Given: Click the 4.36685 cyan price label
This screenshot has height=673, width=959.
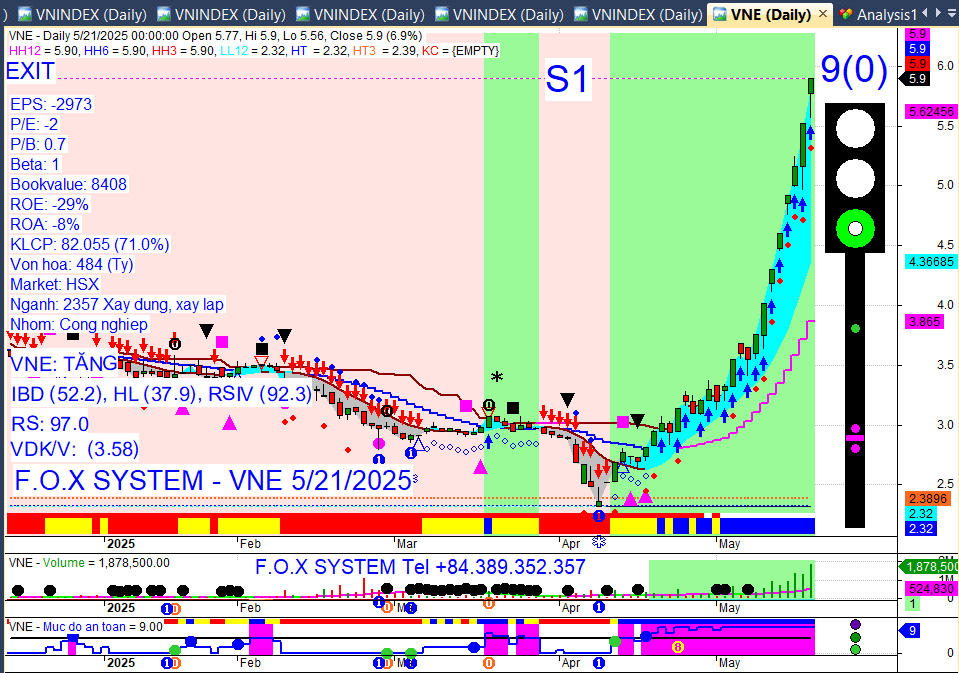Looking at the screenshot, I should (931, 261).
